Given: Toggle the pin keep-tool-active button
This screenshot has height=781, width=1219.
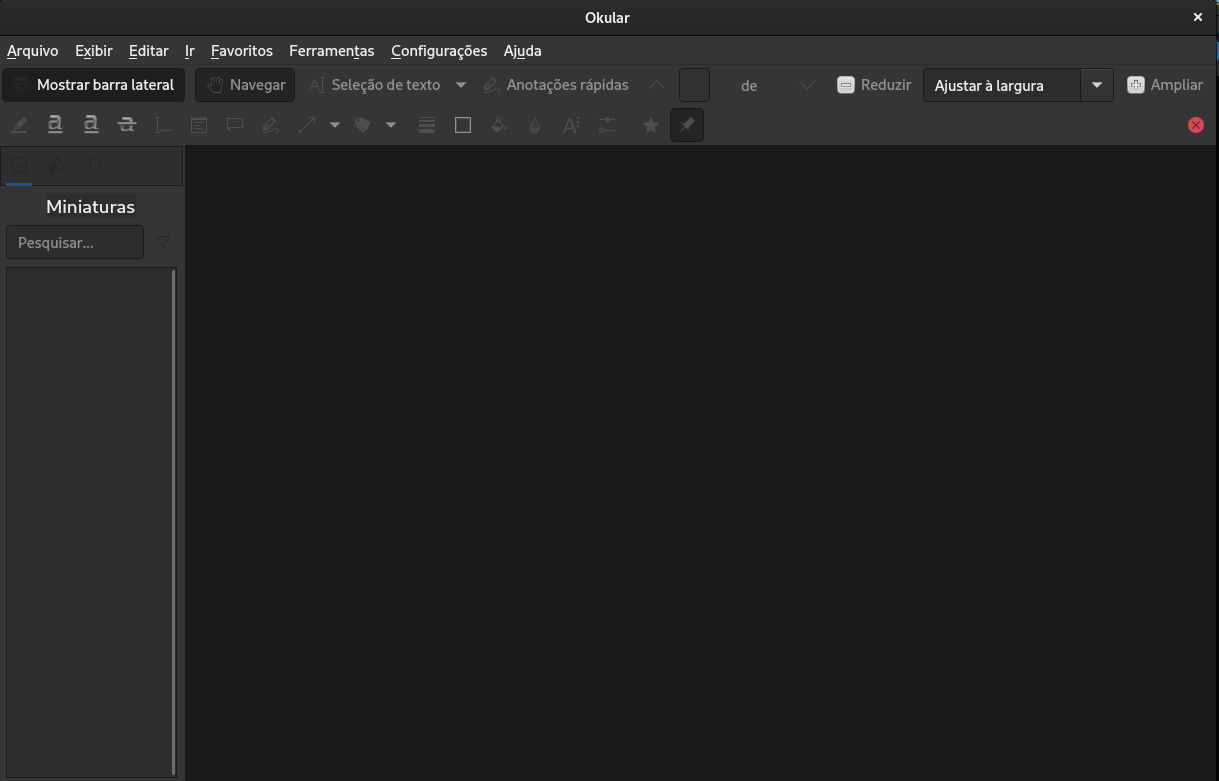Looking at the screenshot, I should (687, 125).
